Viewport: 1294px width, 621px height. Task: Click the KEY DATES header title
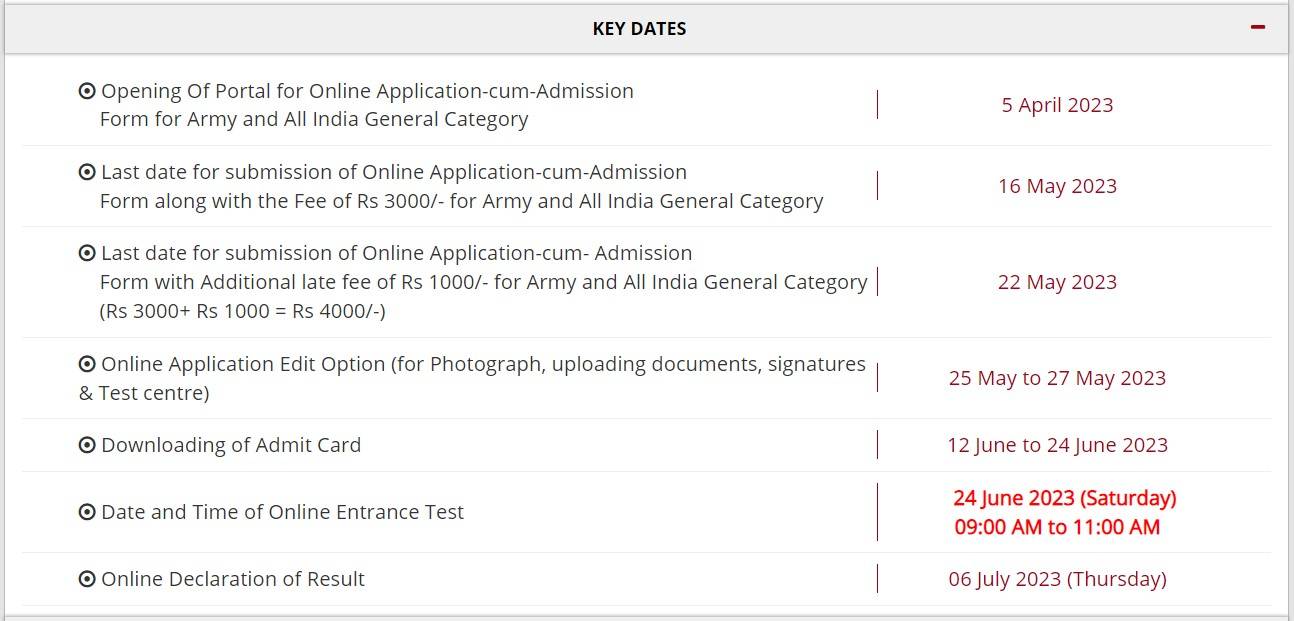[x=639, y=29]
